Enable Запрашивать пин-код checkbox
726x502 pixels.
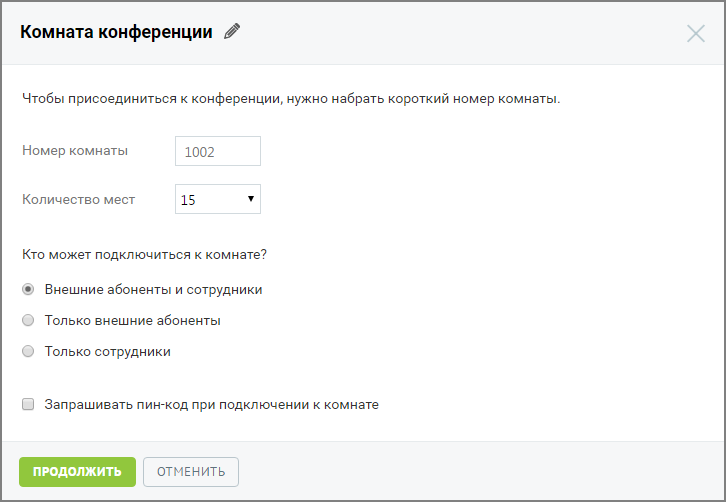[x=28, y=404]
